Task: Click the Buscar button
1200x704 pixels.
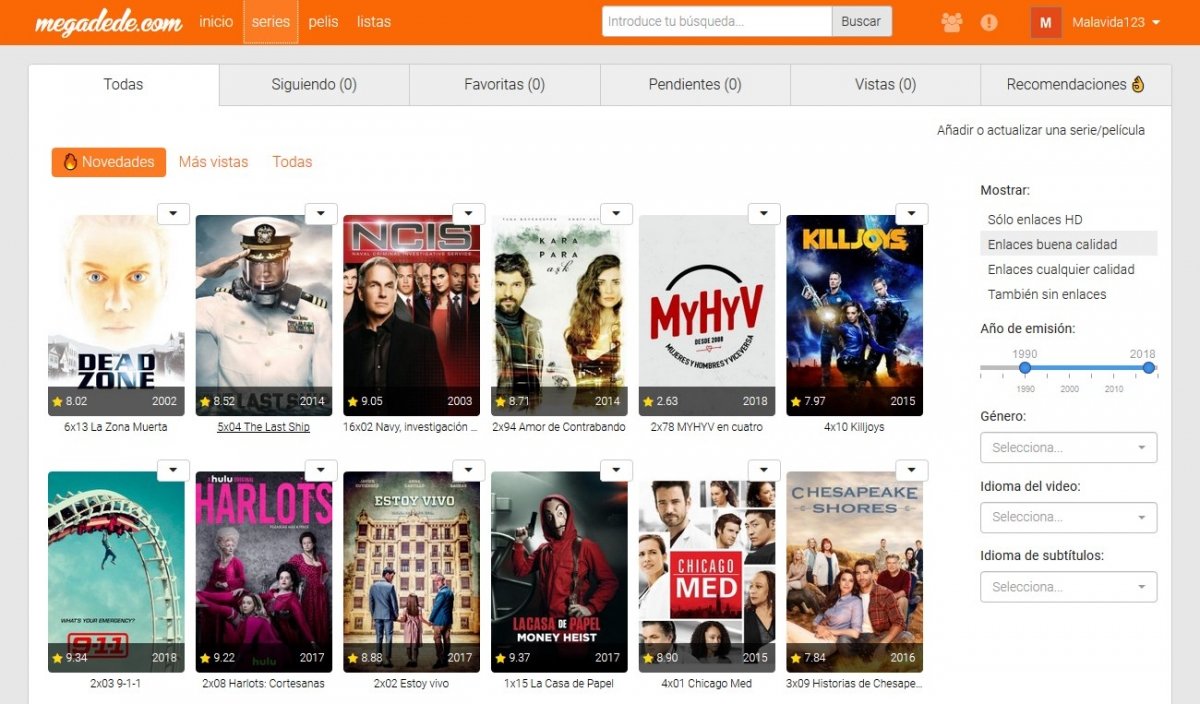Action: pos(861,21)
